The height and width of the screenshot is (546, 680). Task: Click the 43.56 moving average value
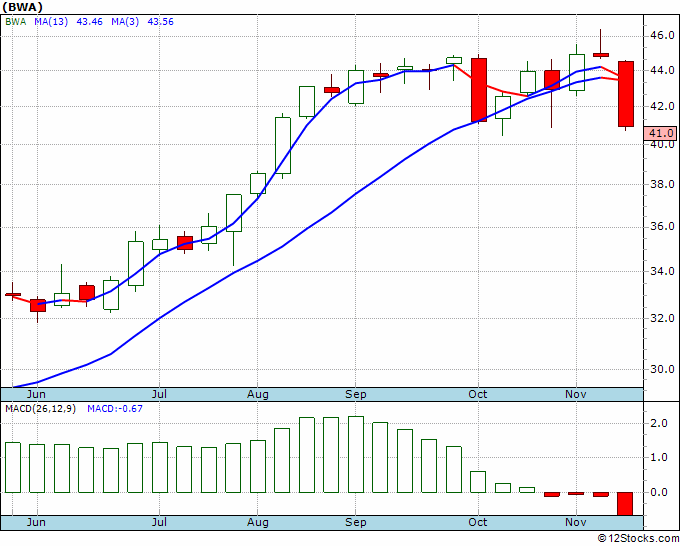coord(160,21)
